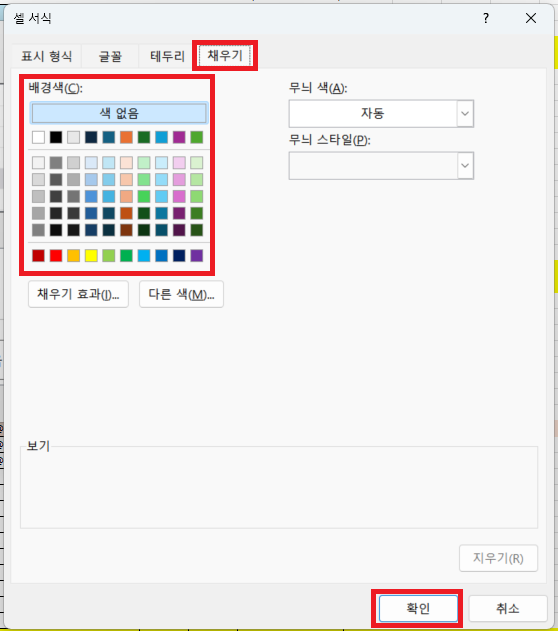The image size is (558, 631).
Task: Choose the lightest peach tint in the orange column
Action: coord(126,163)
